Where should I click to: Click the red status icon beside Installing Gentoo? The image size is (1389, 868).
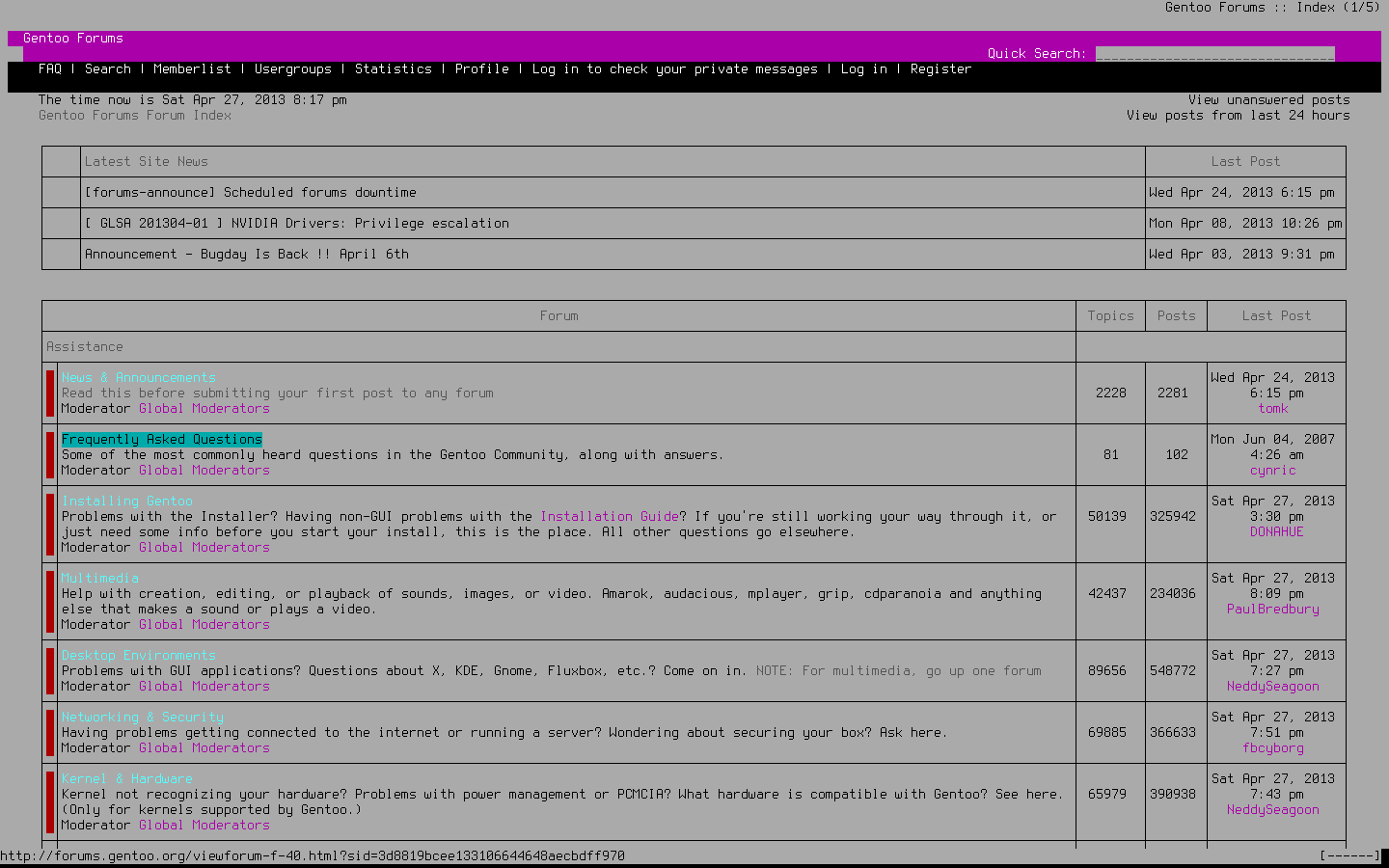50,524
